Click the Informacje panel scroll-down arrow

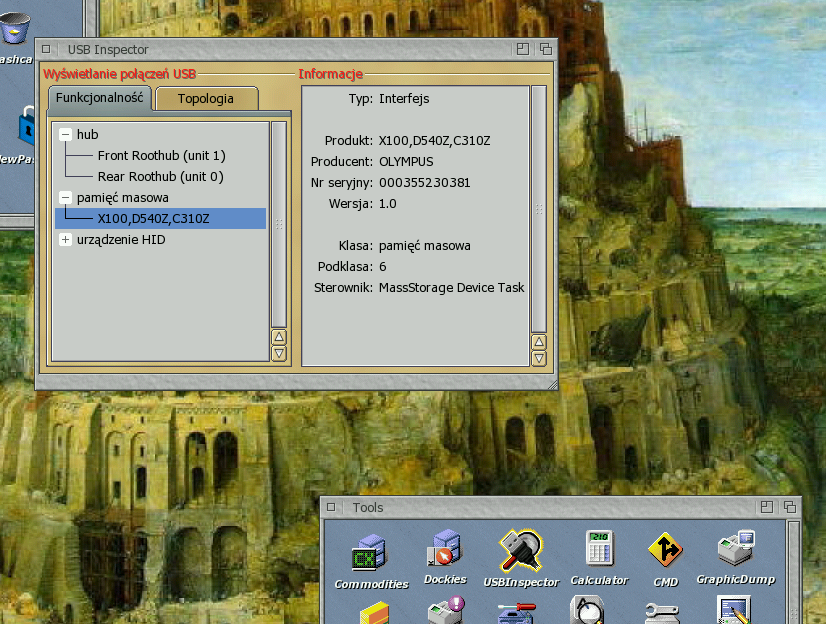pyautogui.click(x=539, y=359)
